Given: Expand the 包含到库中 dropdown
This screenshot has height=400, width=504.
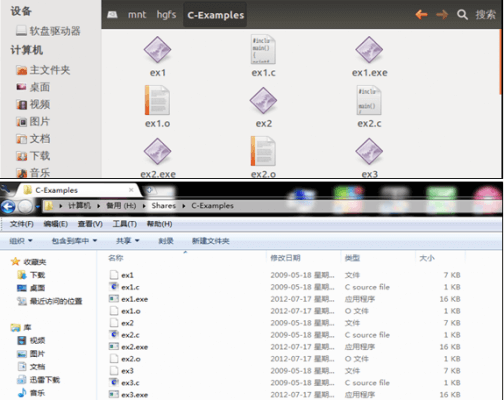Looking at the screenshot, I should pyautogui.click(x=74, y=241).
